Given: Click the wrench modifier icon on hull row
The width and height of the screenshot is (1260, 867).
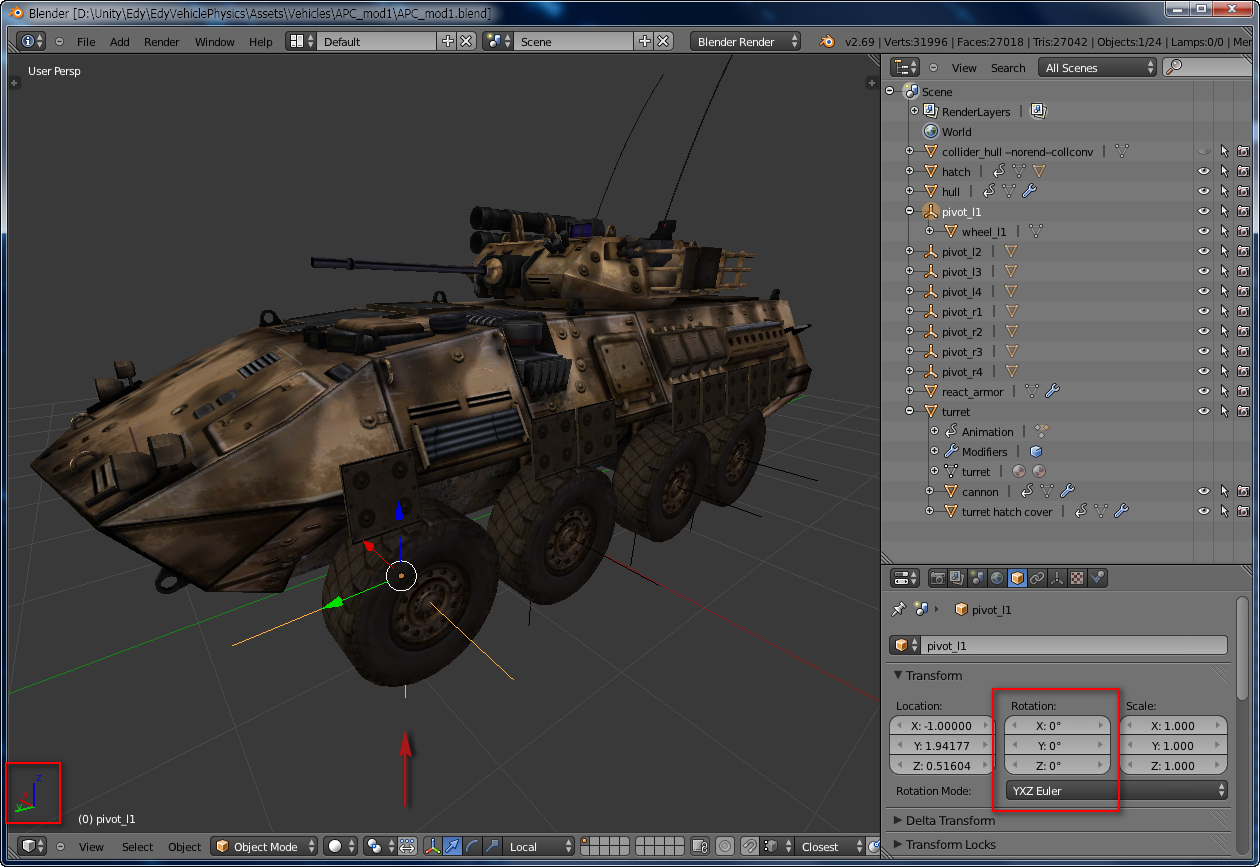Looking at the screenshot, I should pos(1029,192).
